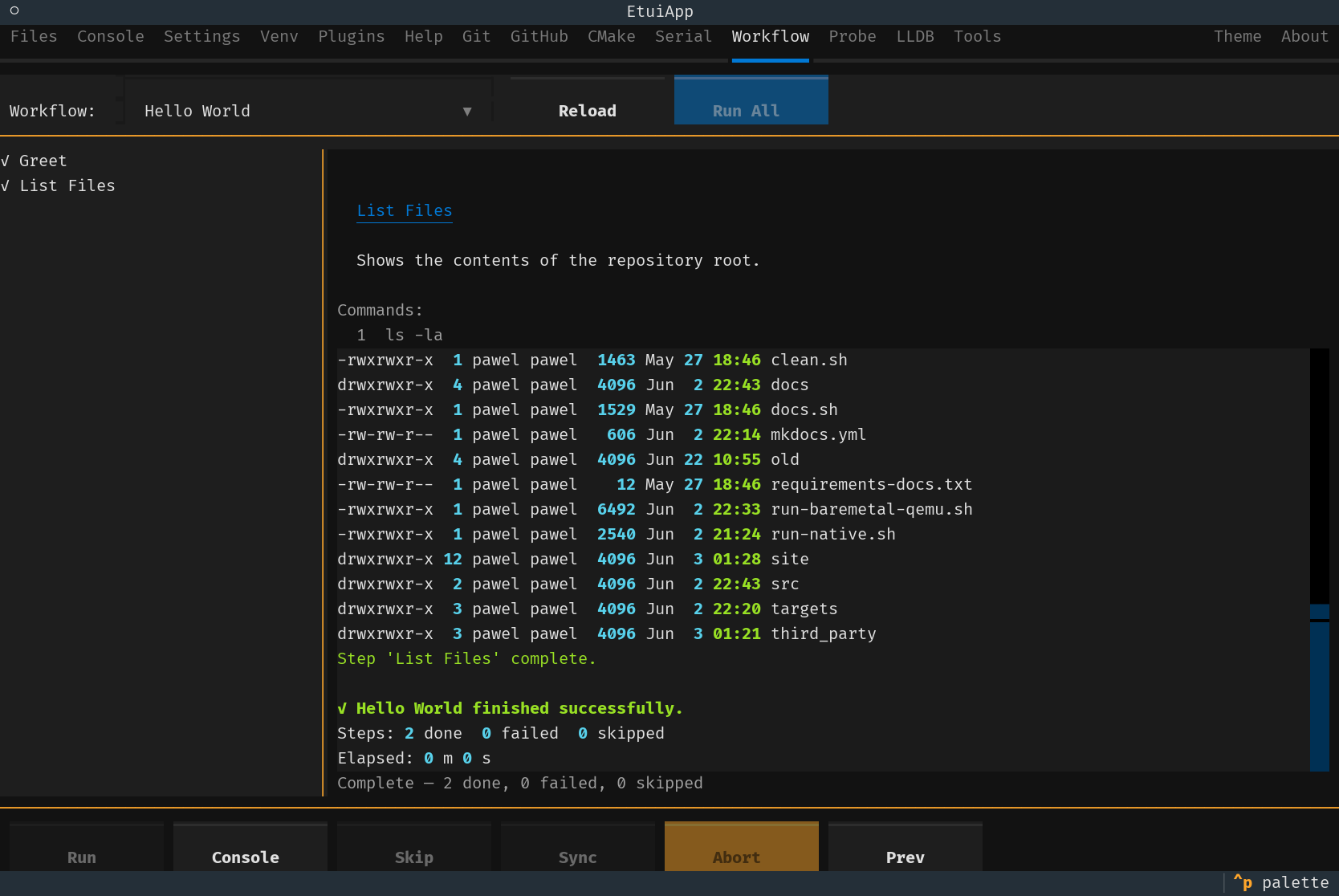Image resolution: width=1339 pixels, height=896 pixels.
Task: Click 'run-baremetal-qemu.sh' in the listing
Action: [x=872, y=509]
